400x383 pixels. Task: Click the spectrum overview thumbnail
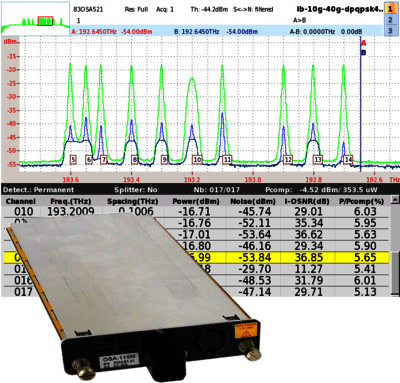click(x=35, y=18)
